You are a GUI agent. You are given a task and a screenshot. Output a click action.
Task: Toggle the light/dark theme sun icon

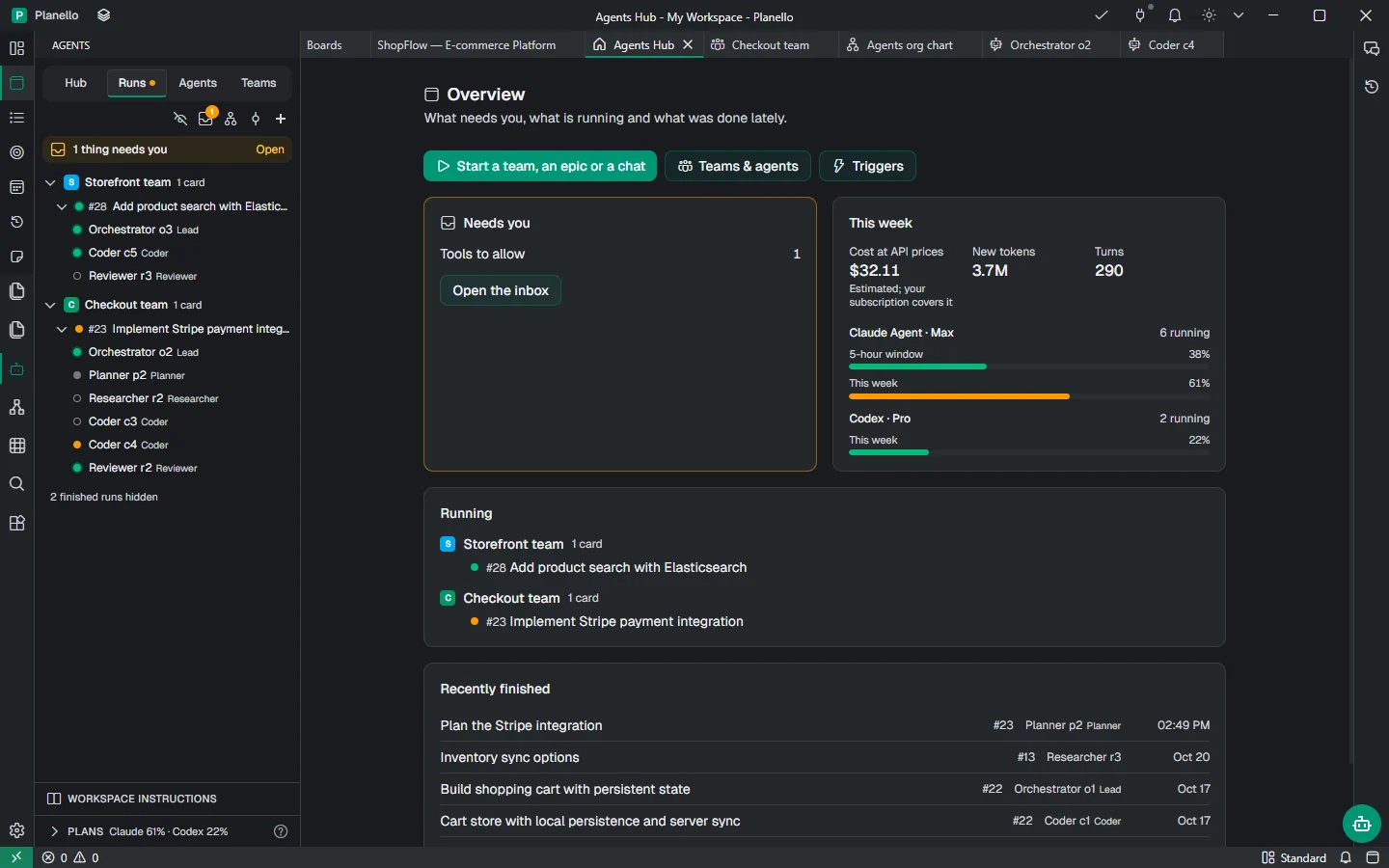[1210, 15]
